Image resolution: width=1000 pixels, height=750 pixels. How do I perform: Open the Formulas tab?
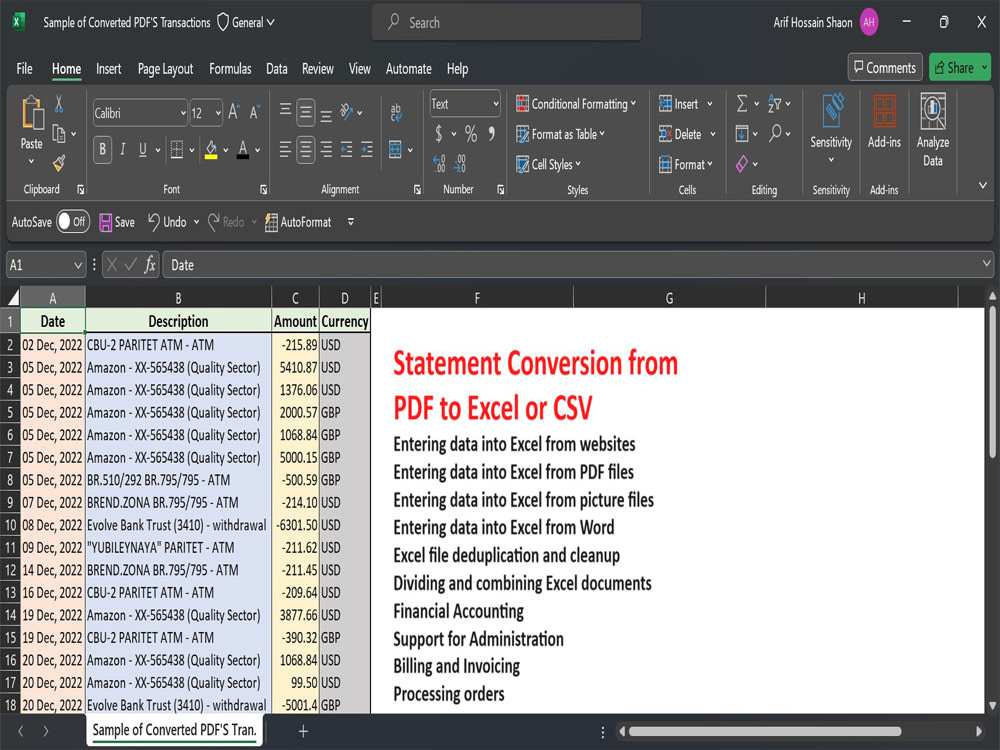pyautogui.click(x=230, y=68)
